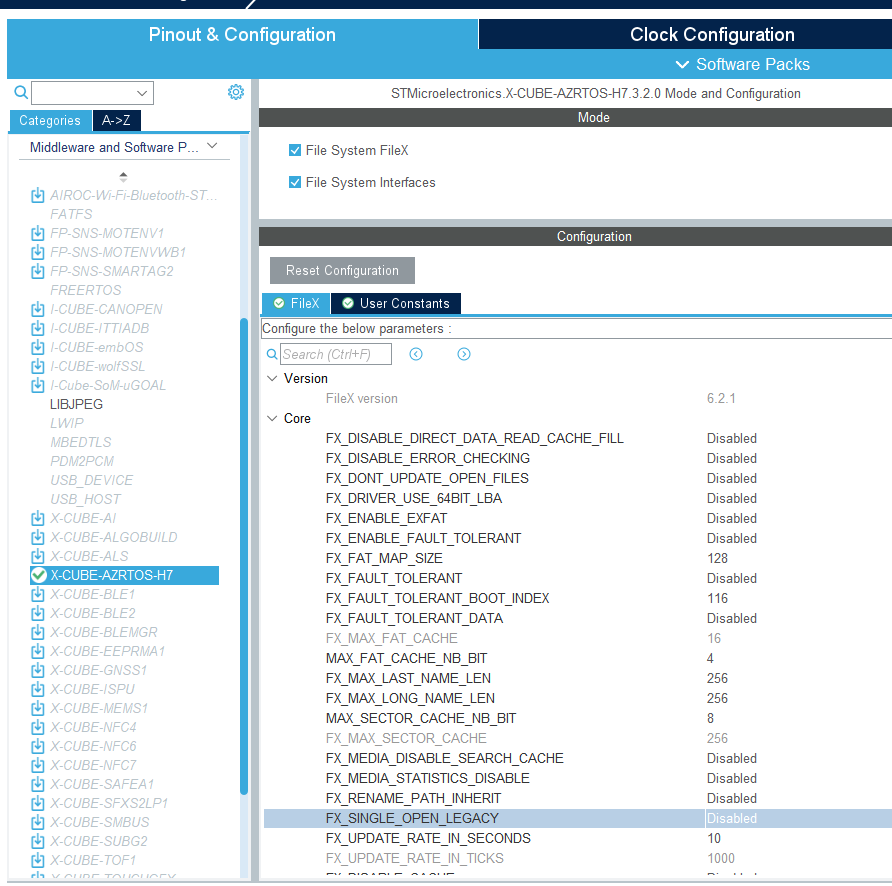Click the download icon beside X-CUBE-BLE1
Image resolution: width=892 pixels, height=886 pixels.
tap(38, 594)
